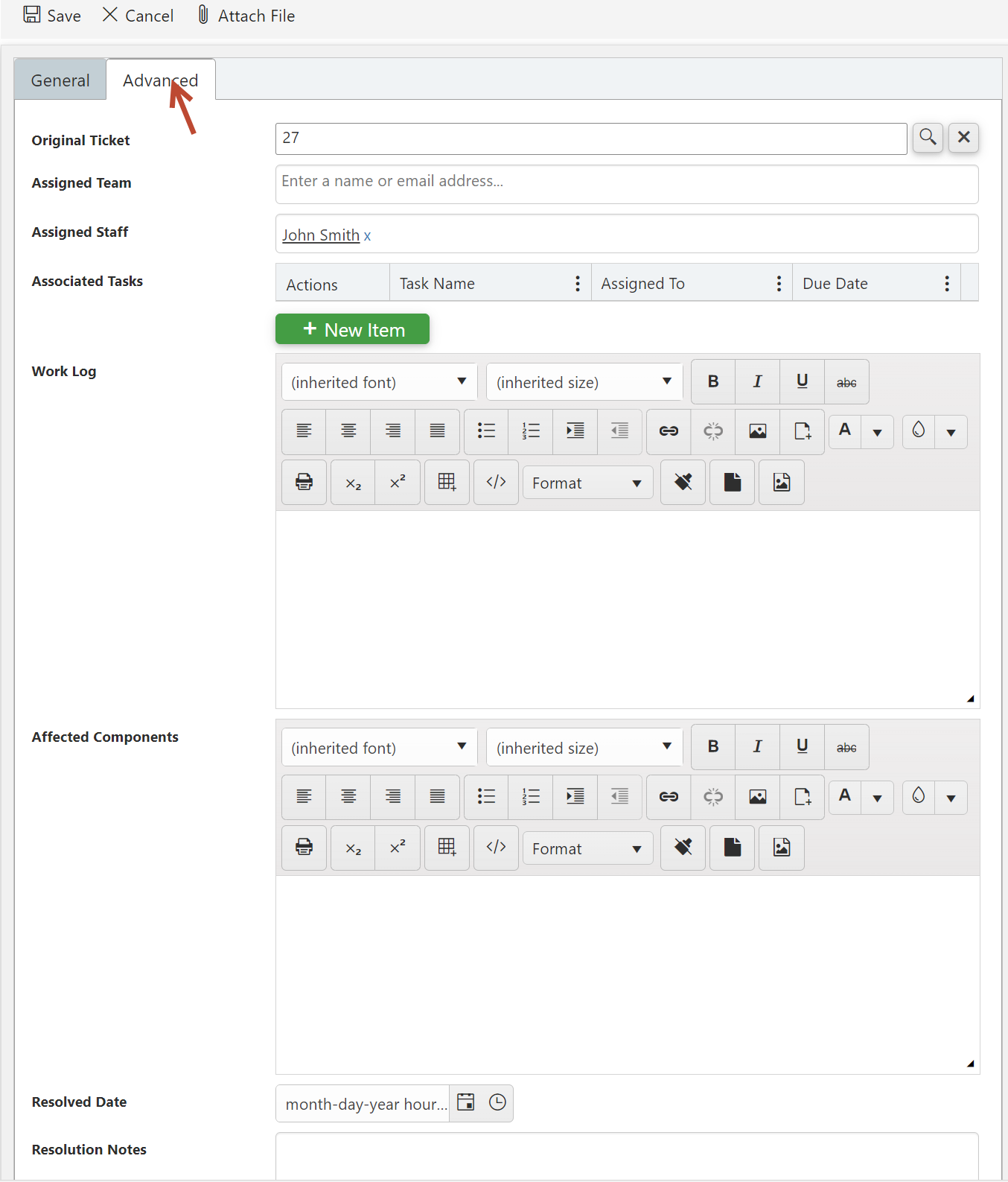Clear the Original Ticket with X button

[x=963, y=138]
